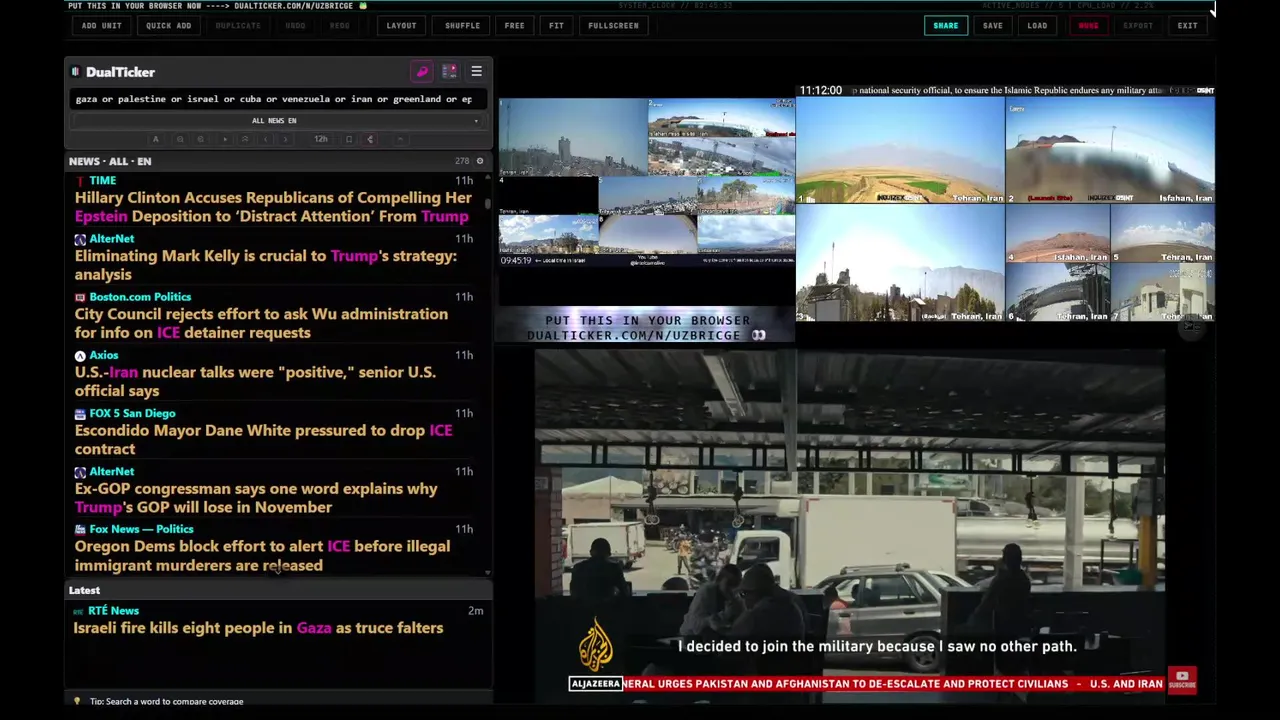Click the SHARE button
This screenshot has height=720, width=1280.
pyautogui.click(x=945, y=26)
